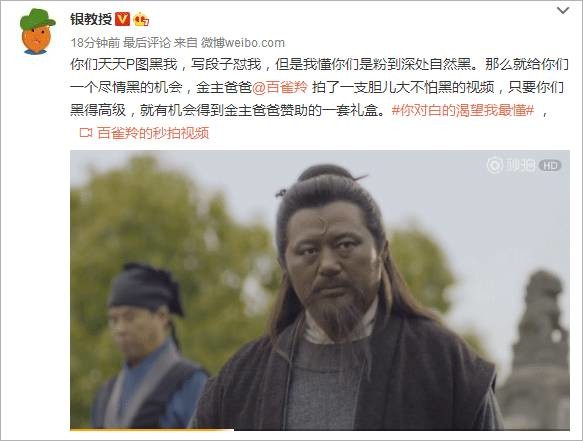Image resolution: width=583 pixels, height=441 pixels.
Task: Open the orange avatar with green hat
Action: 36,32
